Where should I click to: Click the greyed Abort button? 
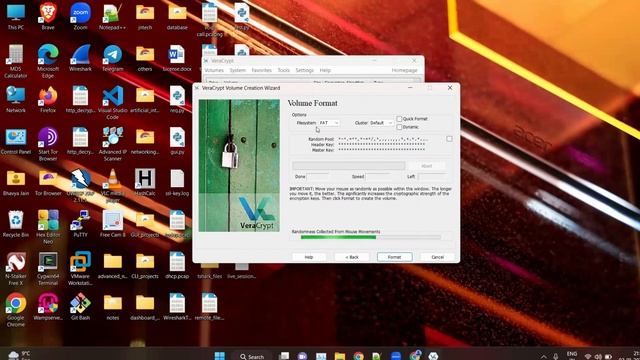click(x=427, y=166)
